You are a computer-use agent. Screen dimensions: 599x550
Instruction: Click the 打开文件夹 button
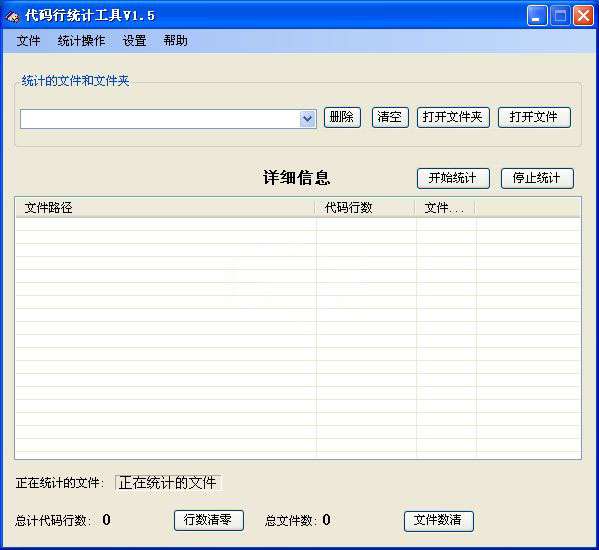(x=453, y=117)
